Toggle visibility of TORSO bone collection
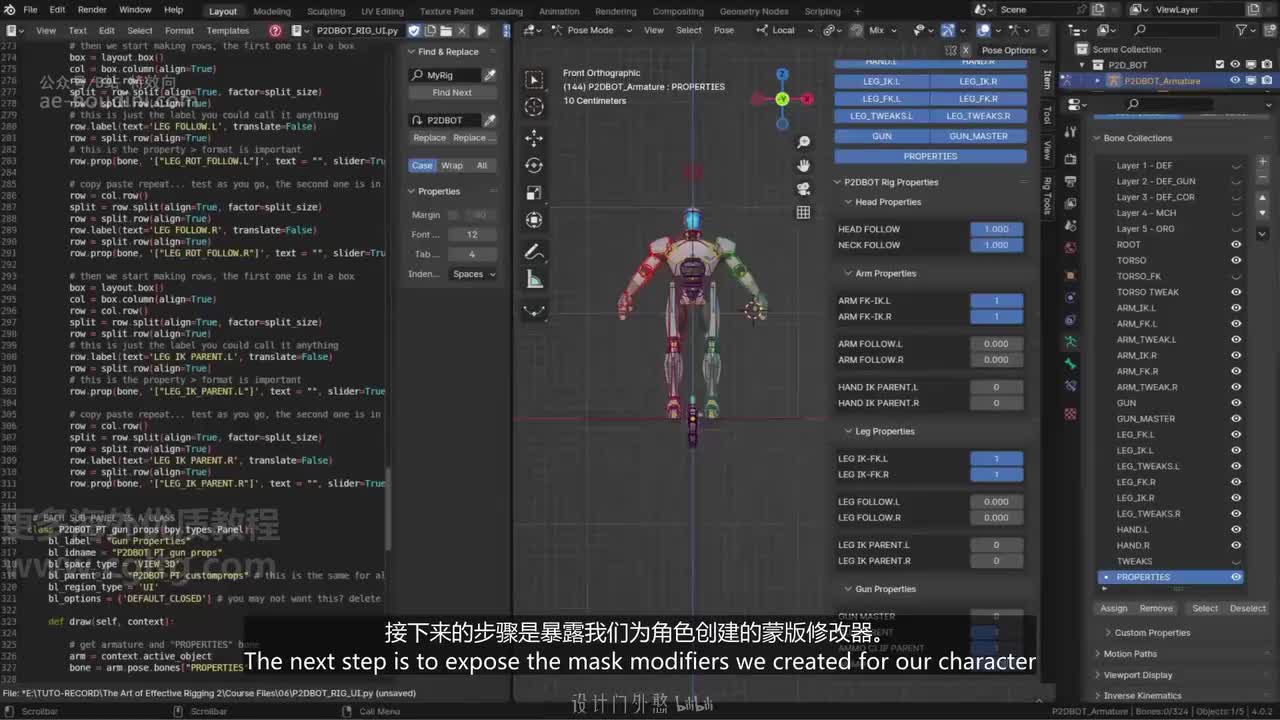 pyautogui.click(x=1236, y=261)
